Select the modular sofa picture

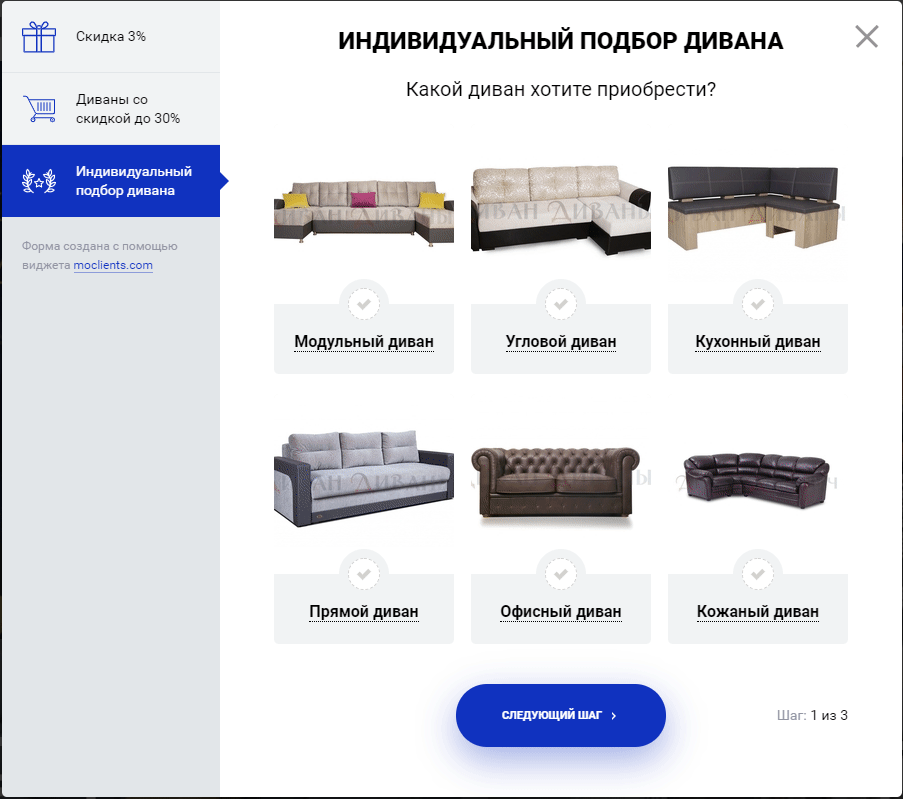pos(364,211)
